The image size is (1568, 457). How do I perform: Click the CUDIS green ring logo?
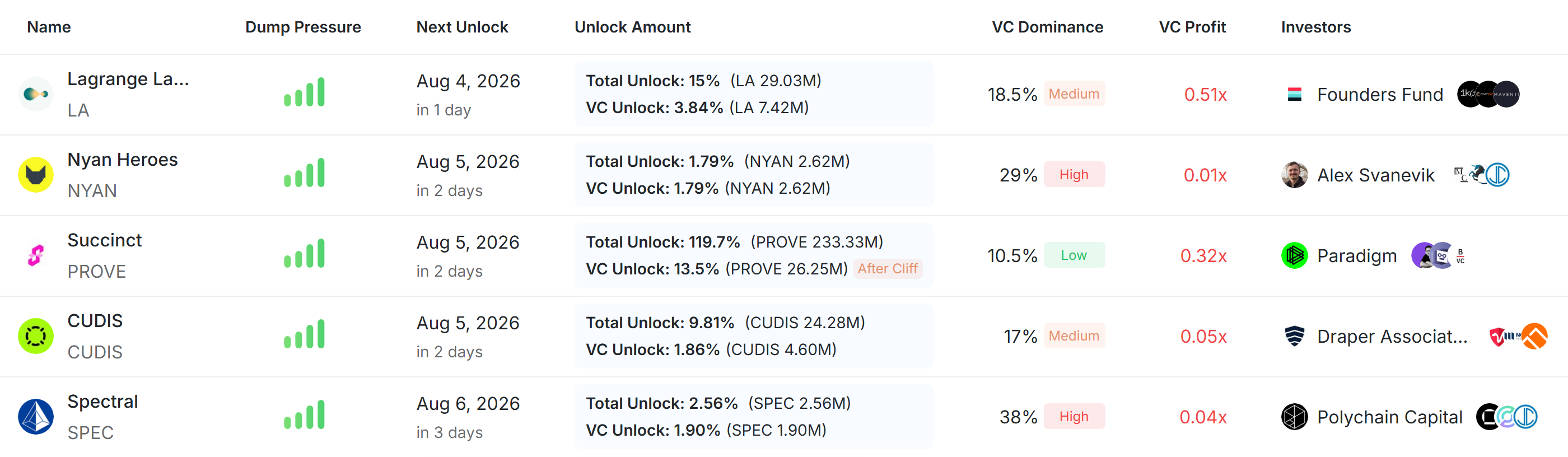[x=36, y=336]
